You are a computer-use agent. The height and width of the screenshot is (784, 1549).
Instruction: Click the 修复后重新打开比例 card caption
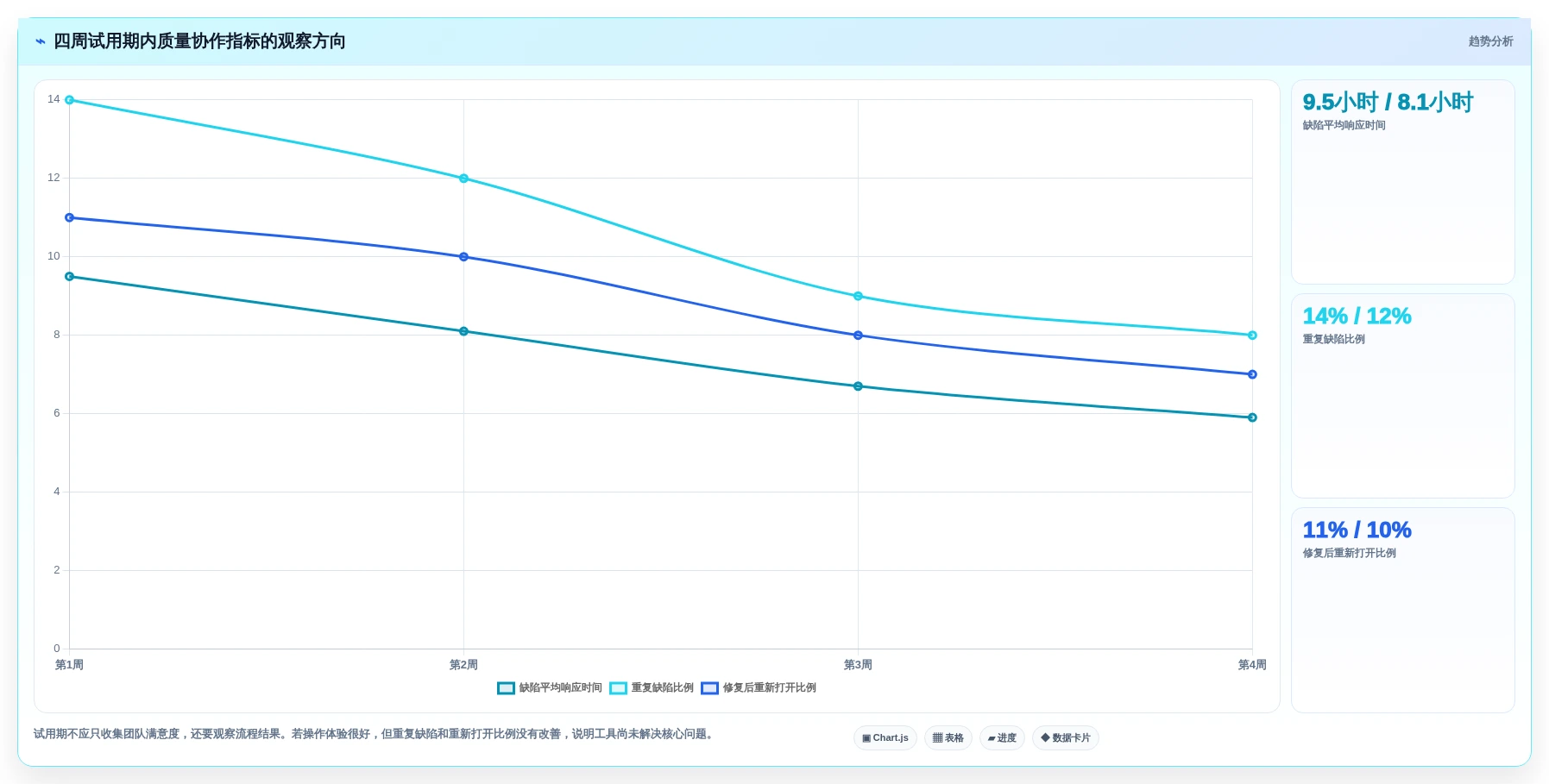pyautogui.click(x=1349, y=554)
